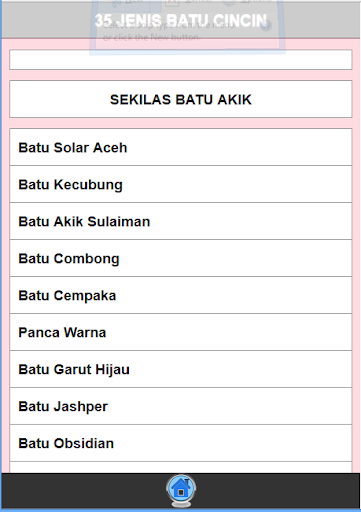
Task: Open Panca Warna stone page
Action: point(181,332)
